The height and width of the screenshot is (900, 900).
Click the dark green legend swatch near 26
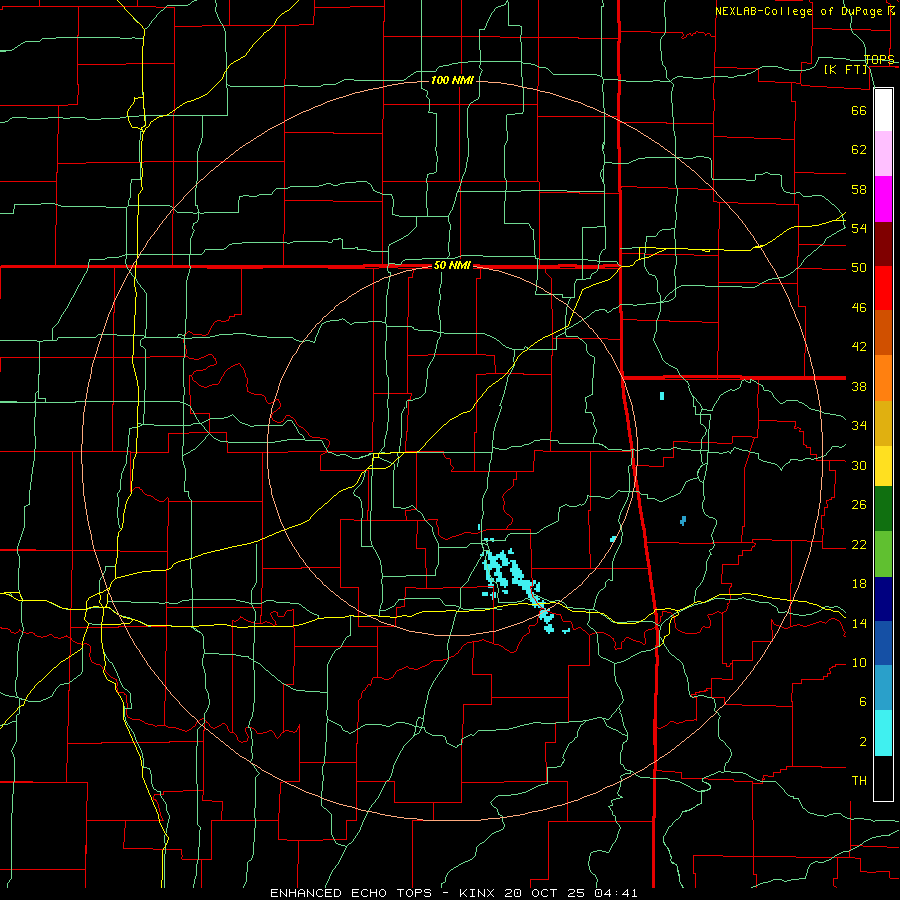point(883,509)
